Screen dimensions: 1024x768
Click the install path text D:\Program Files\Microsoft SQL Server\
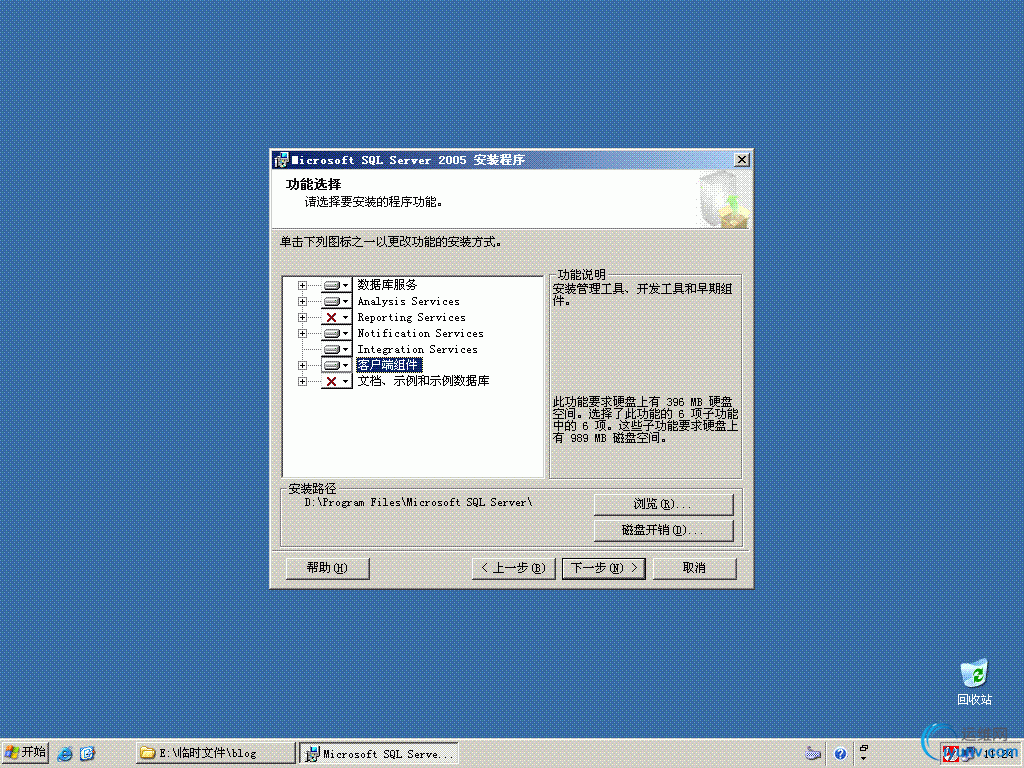coord(418,502)
